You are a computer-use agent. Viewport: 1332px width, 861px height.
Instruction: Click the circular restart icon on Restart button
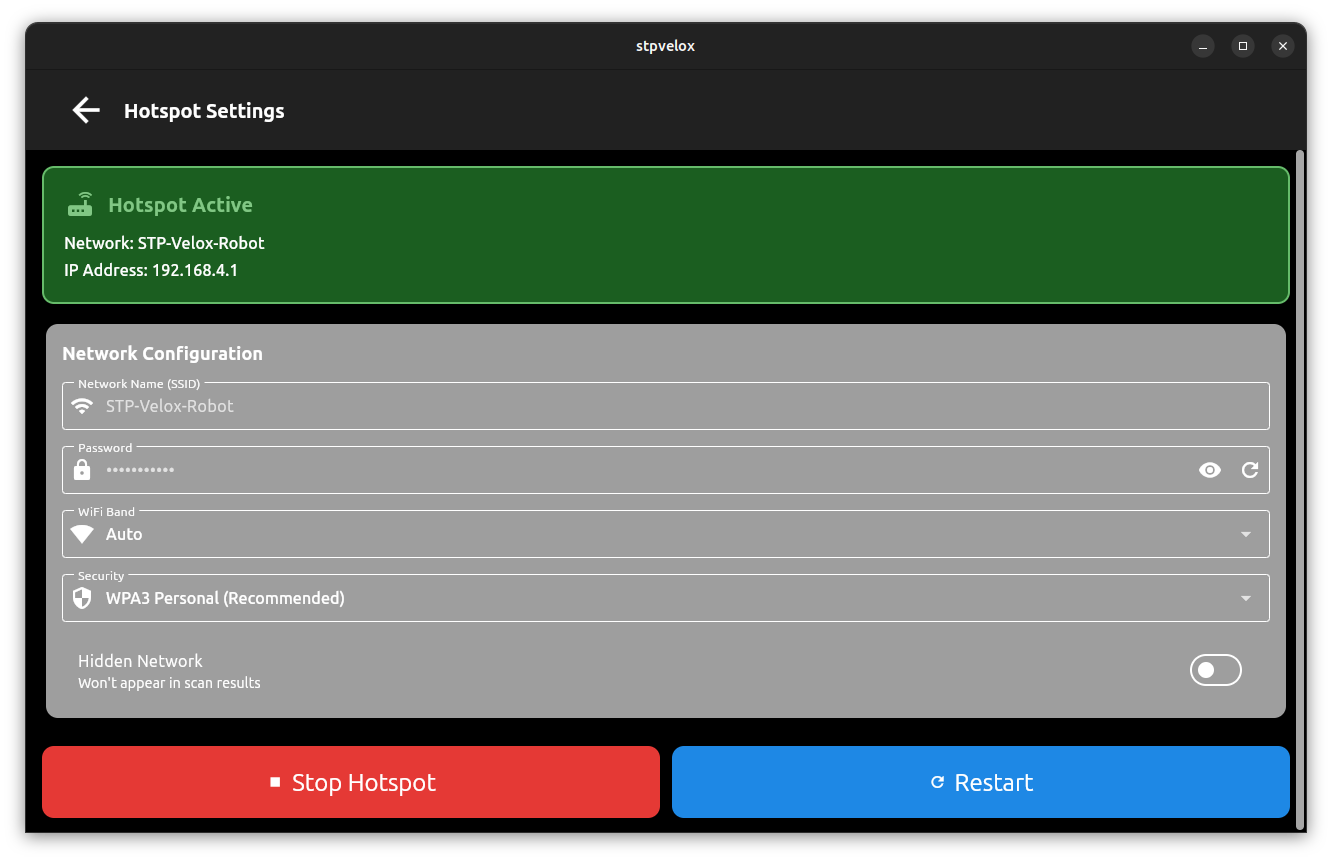pyautogui.click(x=936, y=782)
